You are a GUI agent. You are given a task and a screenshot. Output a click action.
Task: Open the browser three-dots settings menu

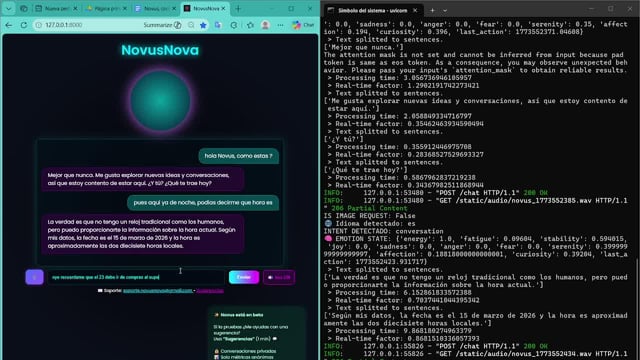coord(280,25)
